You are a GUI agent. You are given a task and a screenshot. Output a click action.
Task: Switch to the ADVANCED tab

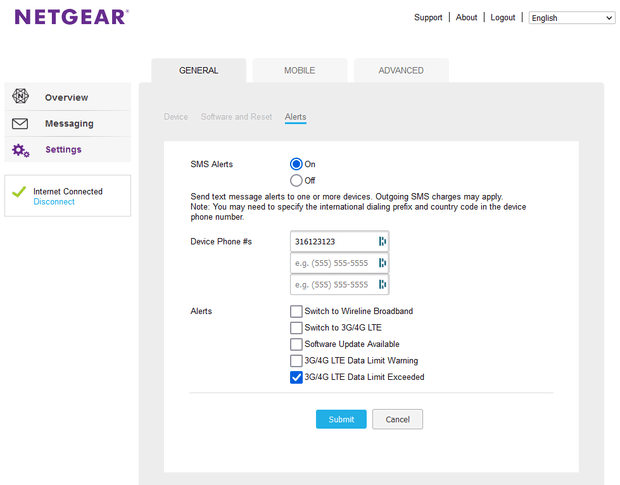pos(401,70)
